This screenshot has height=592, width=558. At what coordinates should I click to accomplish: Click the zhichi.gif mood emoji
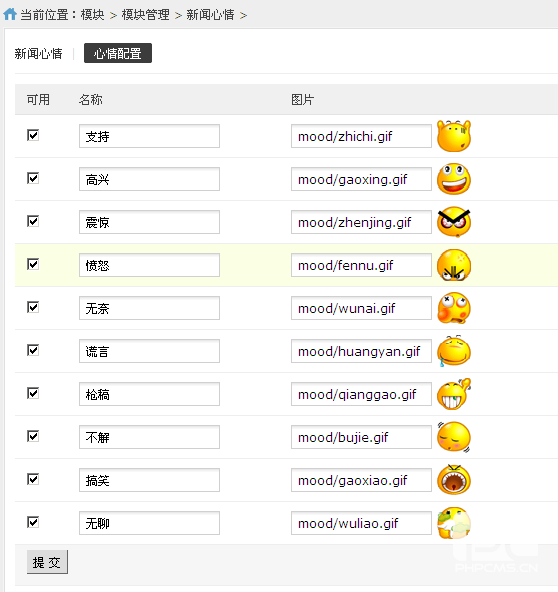454,136
